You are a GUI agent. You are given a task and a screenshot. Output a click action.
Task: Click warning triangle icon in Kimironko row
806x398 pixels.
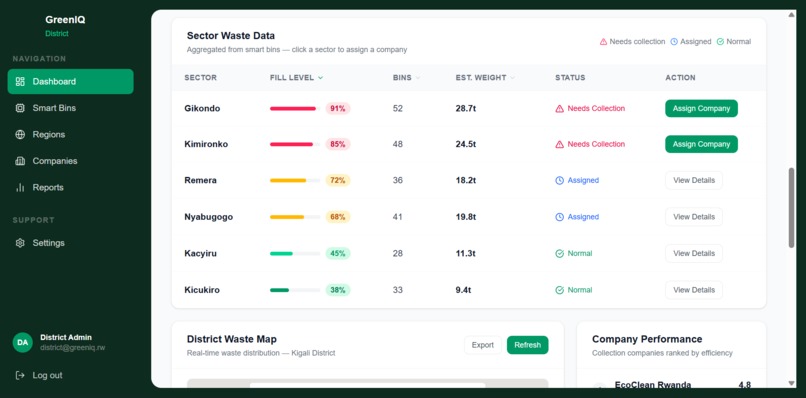560,144
